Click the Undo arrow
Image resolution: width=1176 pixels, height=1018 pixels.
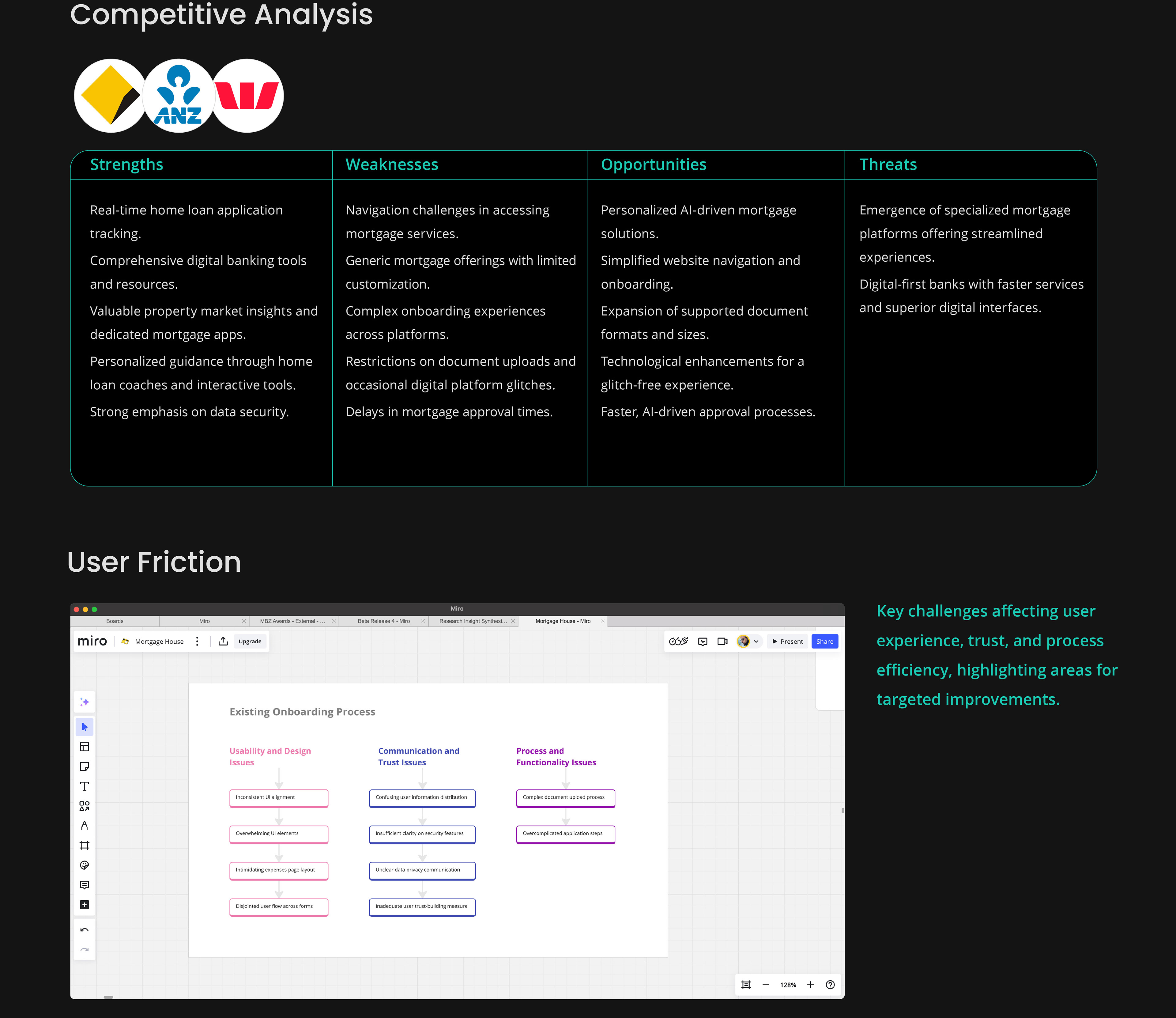(85, 930)
